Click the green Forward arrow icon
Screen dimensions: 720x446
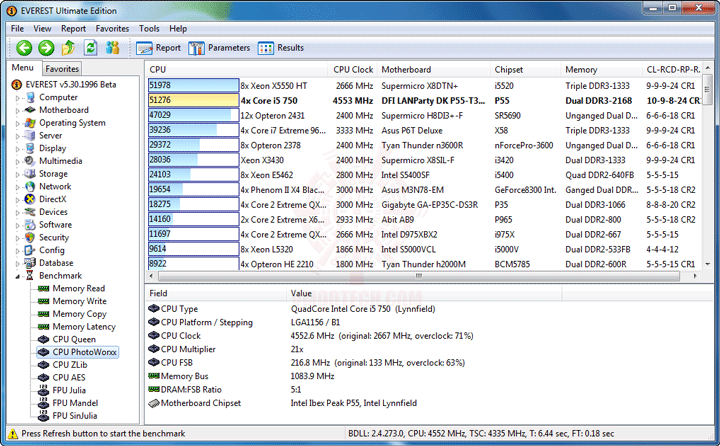click(46, 48)
